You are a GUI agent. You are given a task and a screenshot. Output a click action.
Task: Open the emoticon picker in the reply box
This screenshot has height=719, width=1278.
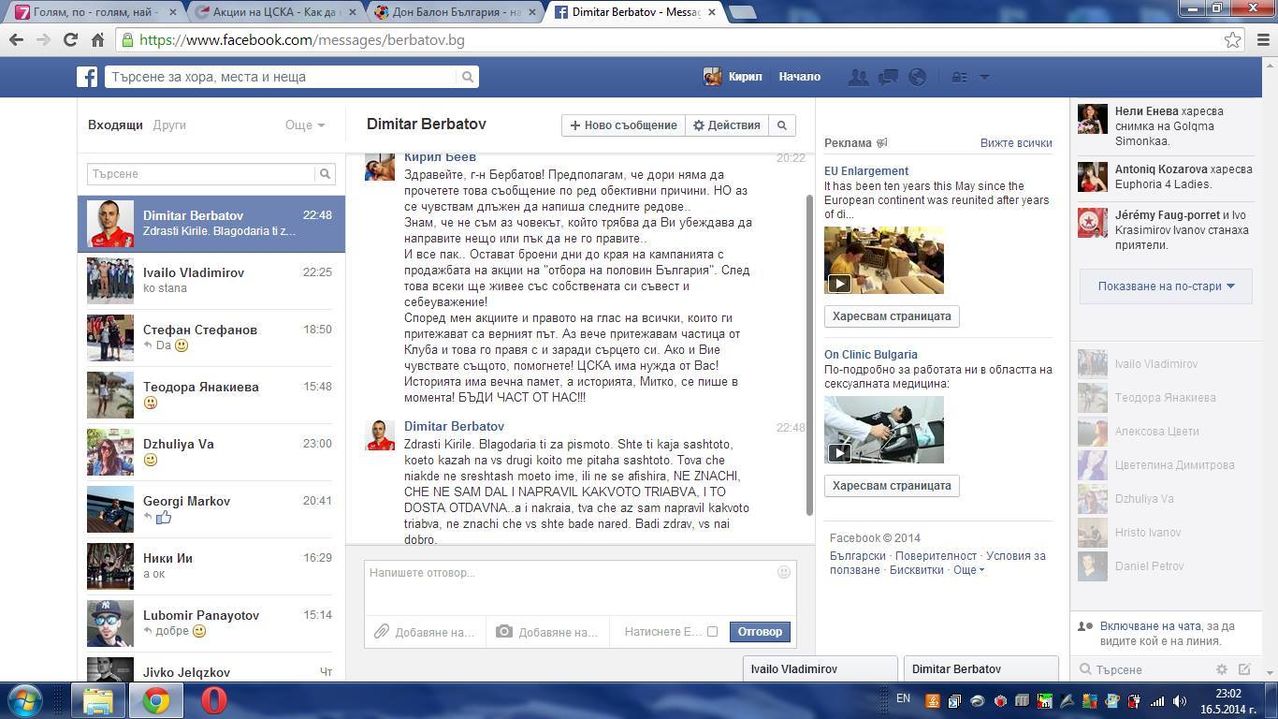[x=784, y=572]
